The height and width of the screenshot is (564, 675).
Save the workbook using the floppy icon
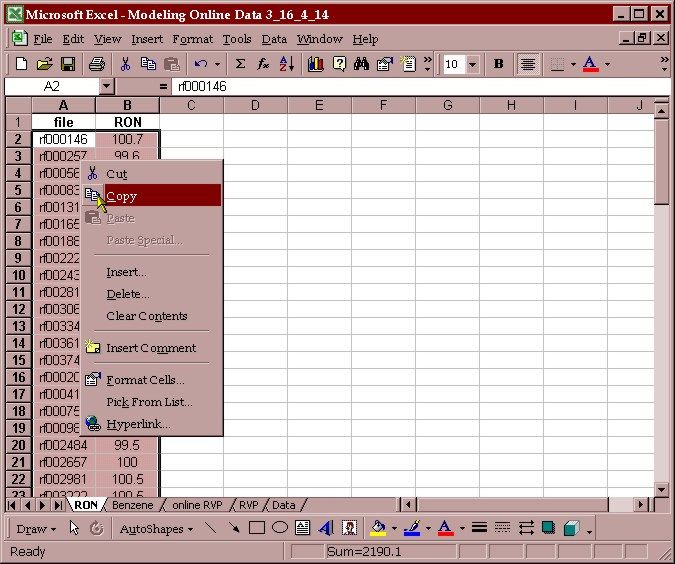point(68,64)
